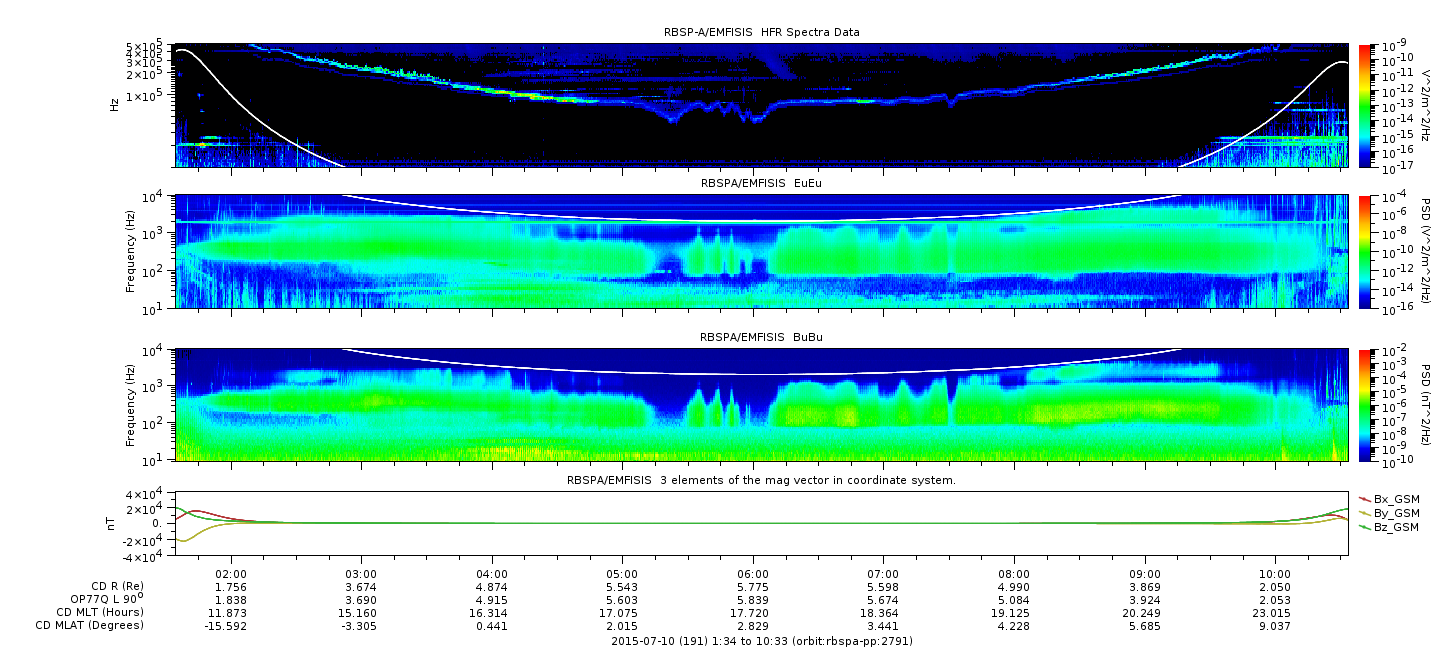Screen dimensions: 1447x658
Task: Click the CD R (Re) row label
Action: click(x=117, y=586)
